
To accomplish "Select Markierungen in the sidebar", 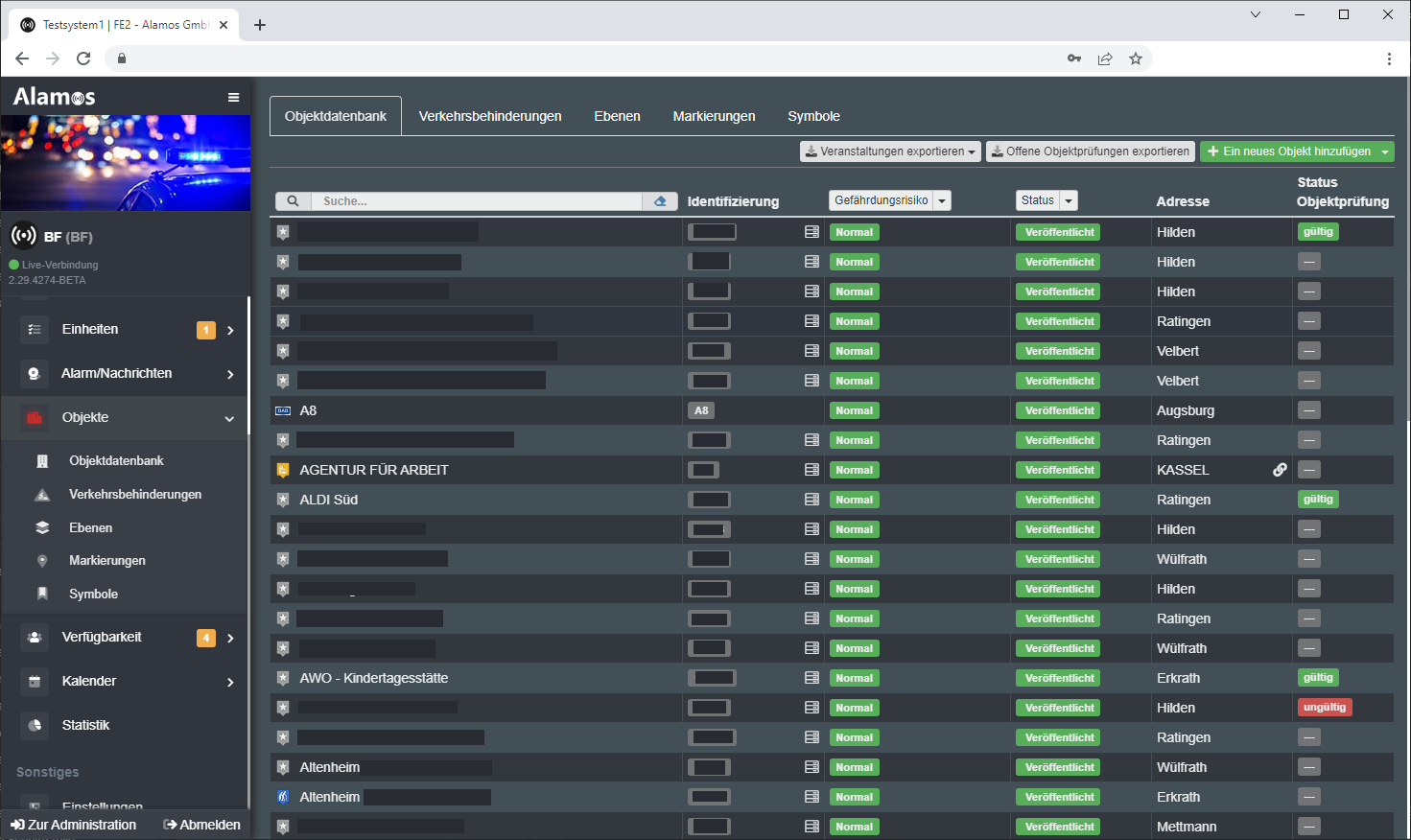I will [107, 561].
